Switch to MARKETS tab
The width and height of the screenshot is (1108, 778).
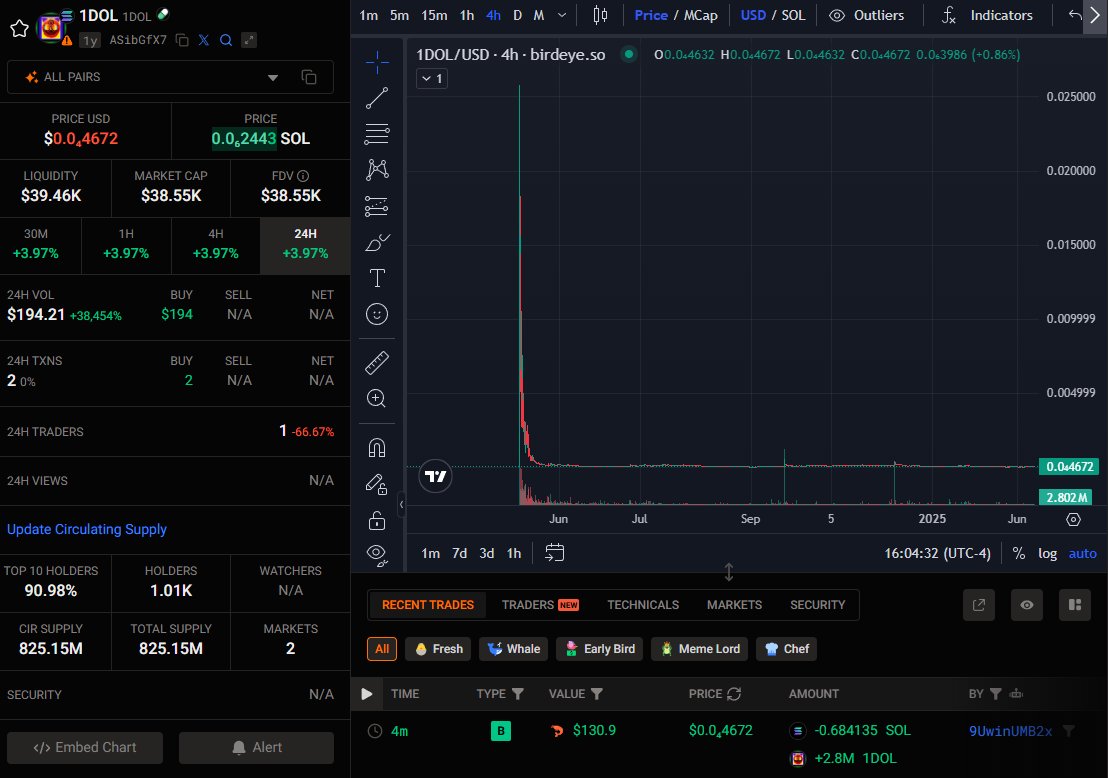click(x=734, y=605)
